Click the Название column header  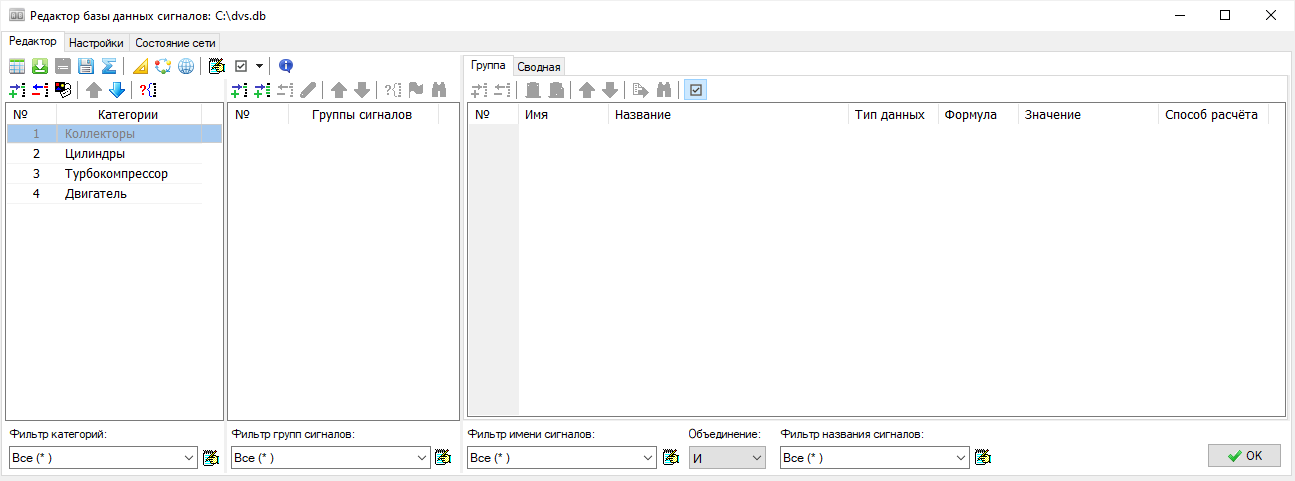pyautogui.click(x=642, y=115)
